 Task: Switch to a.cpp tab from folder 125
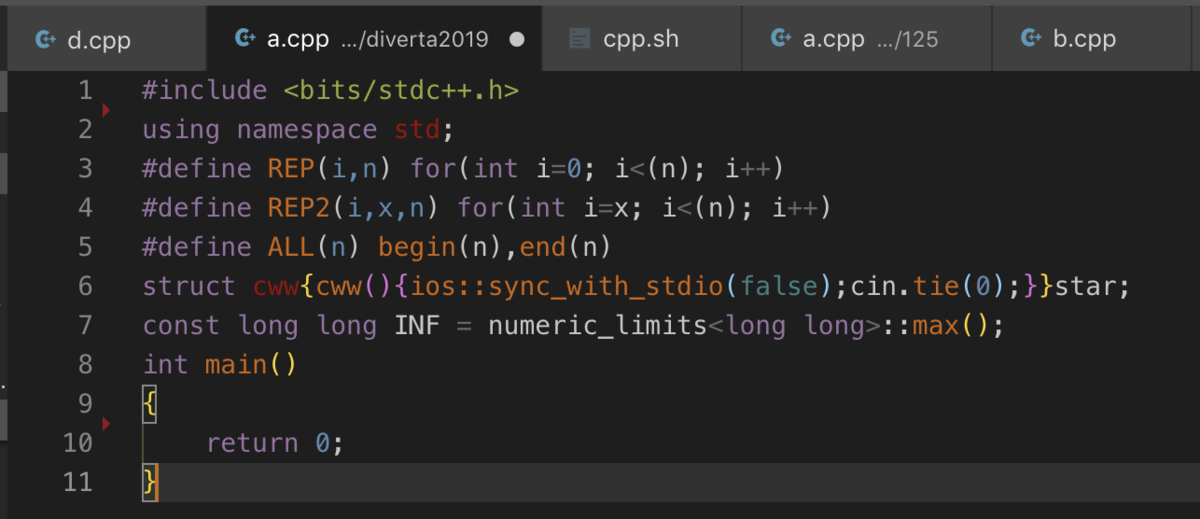pyautogui.click(x=867, y=40)
